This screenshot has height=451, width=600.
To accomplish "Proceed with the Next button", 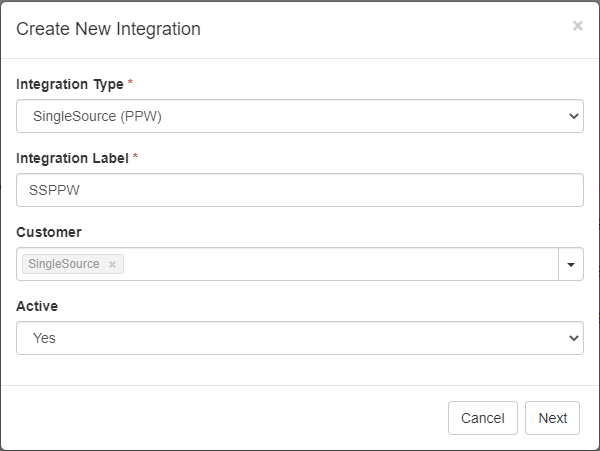I will (552, 418).
